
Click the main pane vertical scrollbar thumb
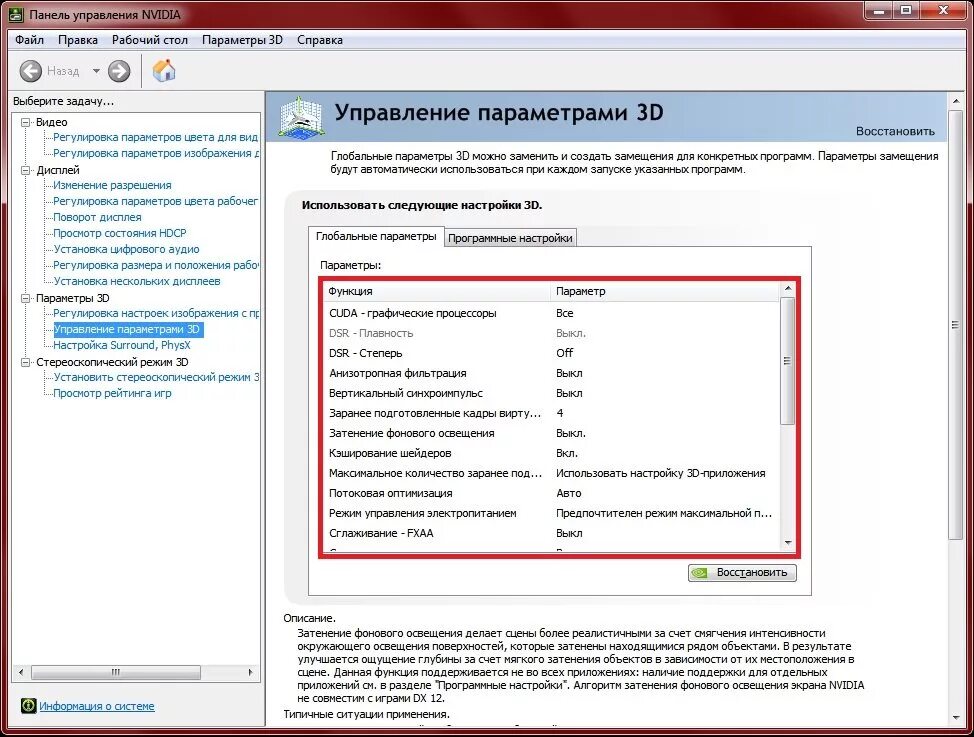pyautogui.click(x=955, y=325)
